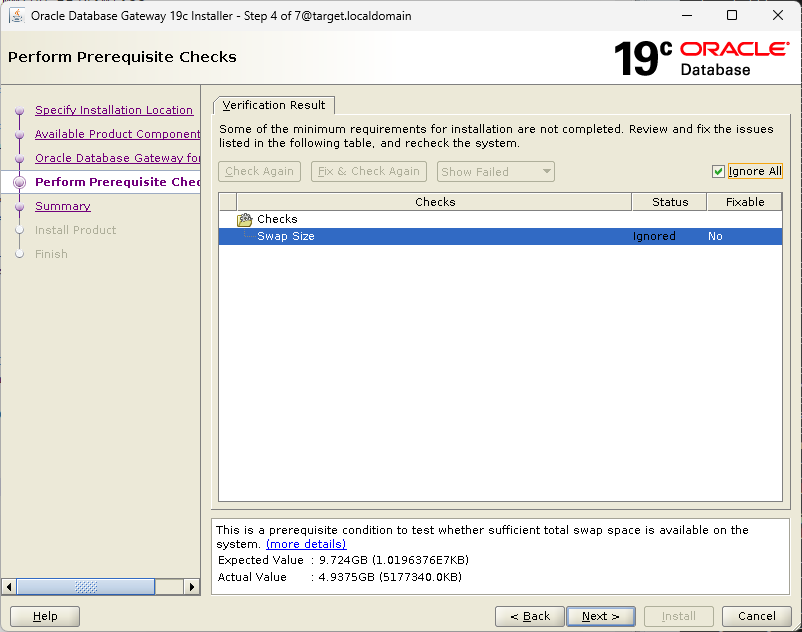
Task: Toggle the Ignore All checkbox
Action: pos(718,171)
